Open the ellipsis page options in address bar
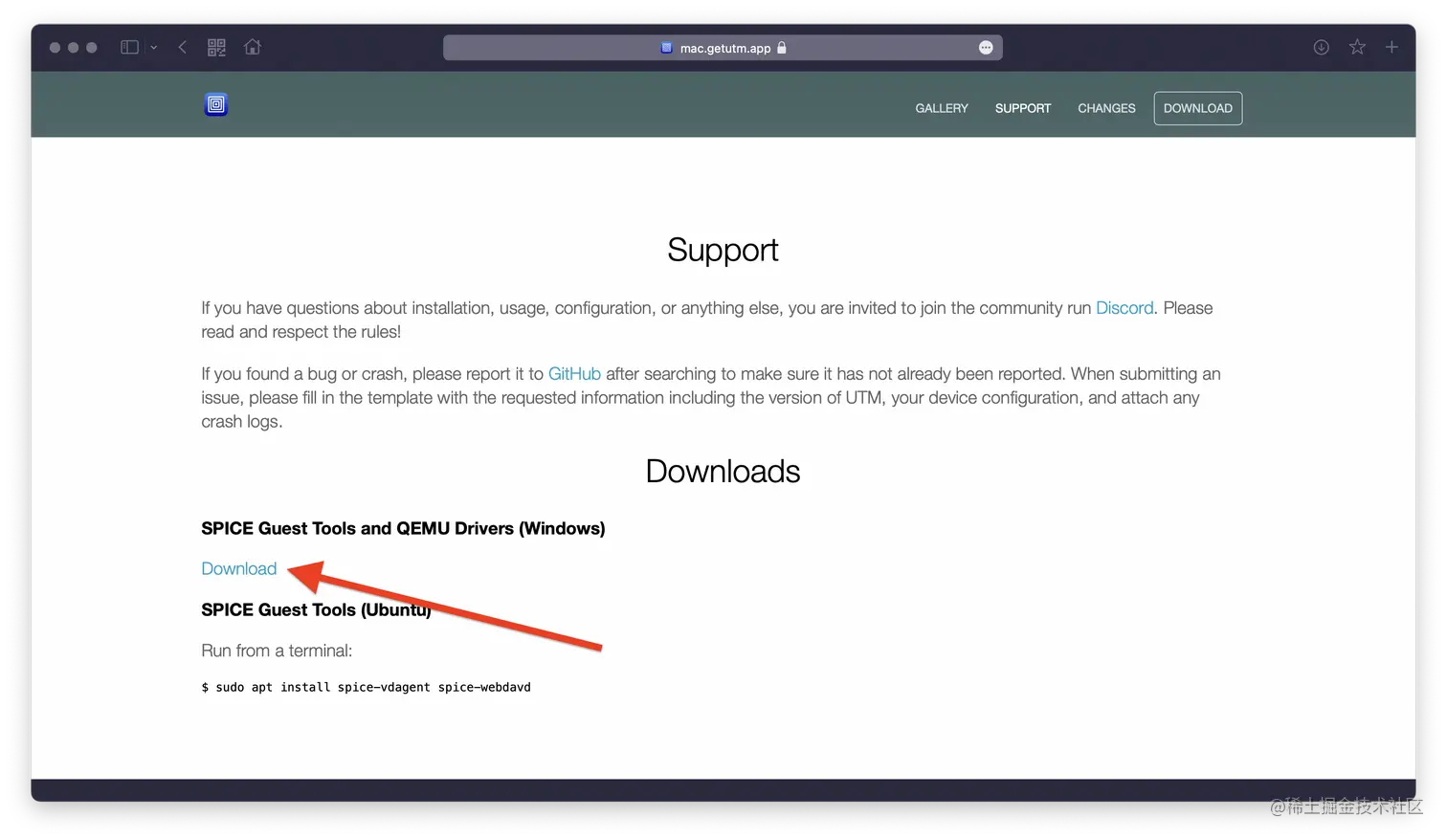The width and height of the screenshot is (1447, 840). (x=986, y=48)
